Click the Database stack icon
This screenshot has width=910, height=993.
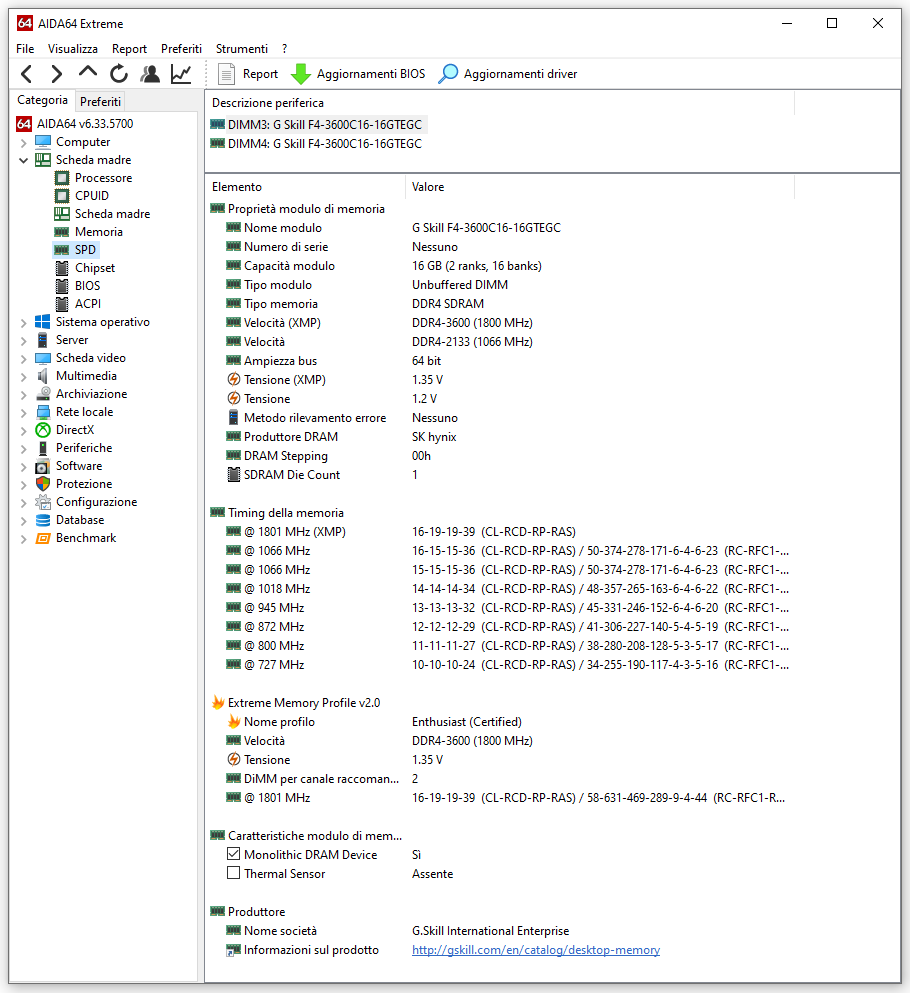point(43,520)
